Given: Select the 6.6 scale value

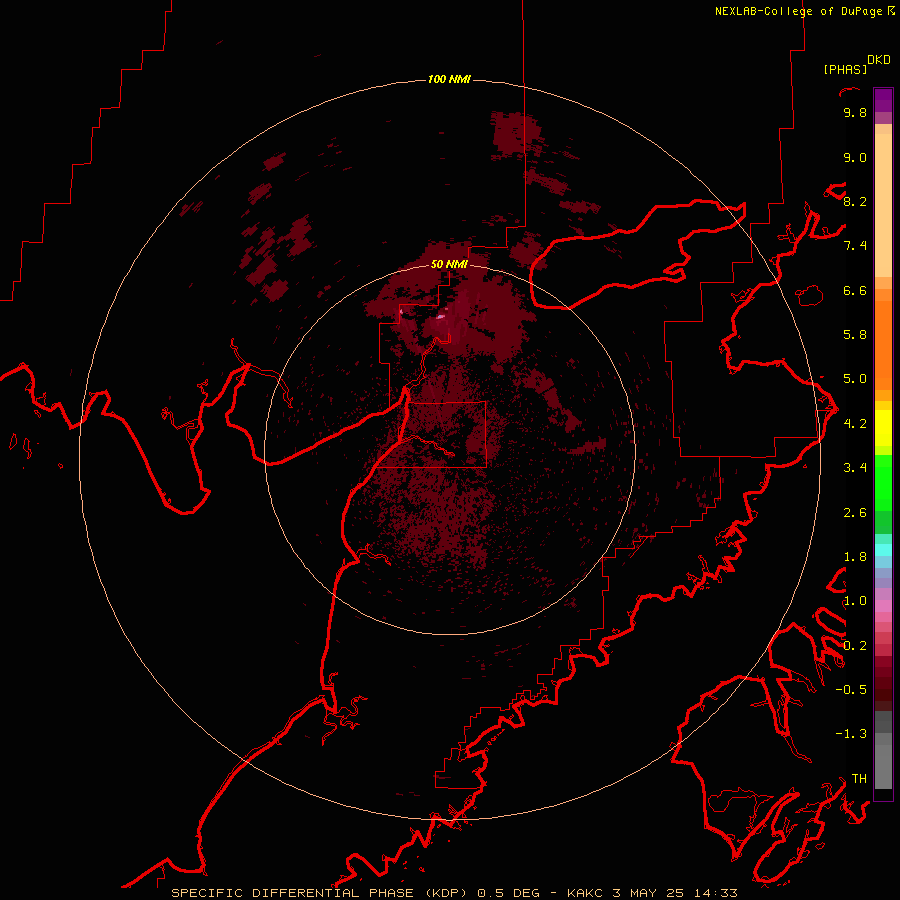Looking at the screenshot, I should (x=855, y=290).
